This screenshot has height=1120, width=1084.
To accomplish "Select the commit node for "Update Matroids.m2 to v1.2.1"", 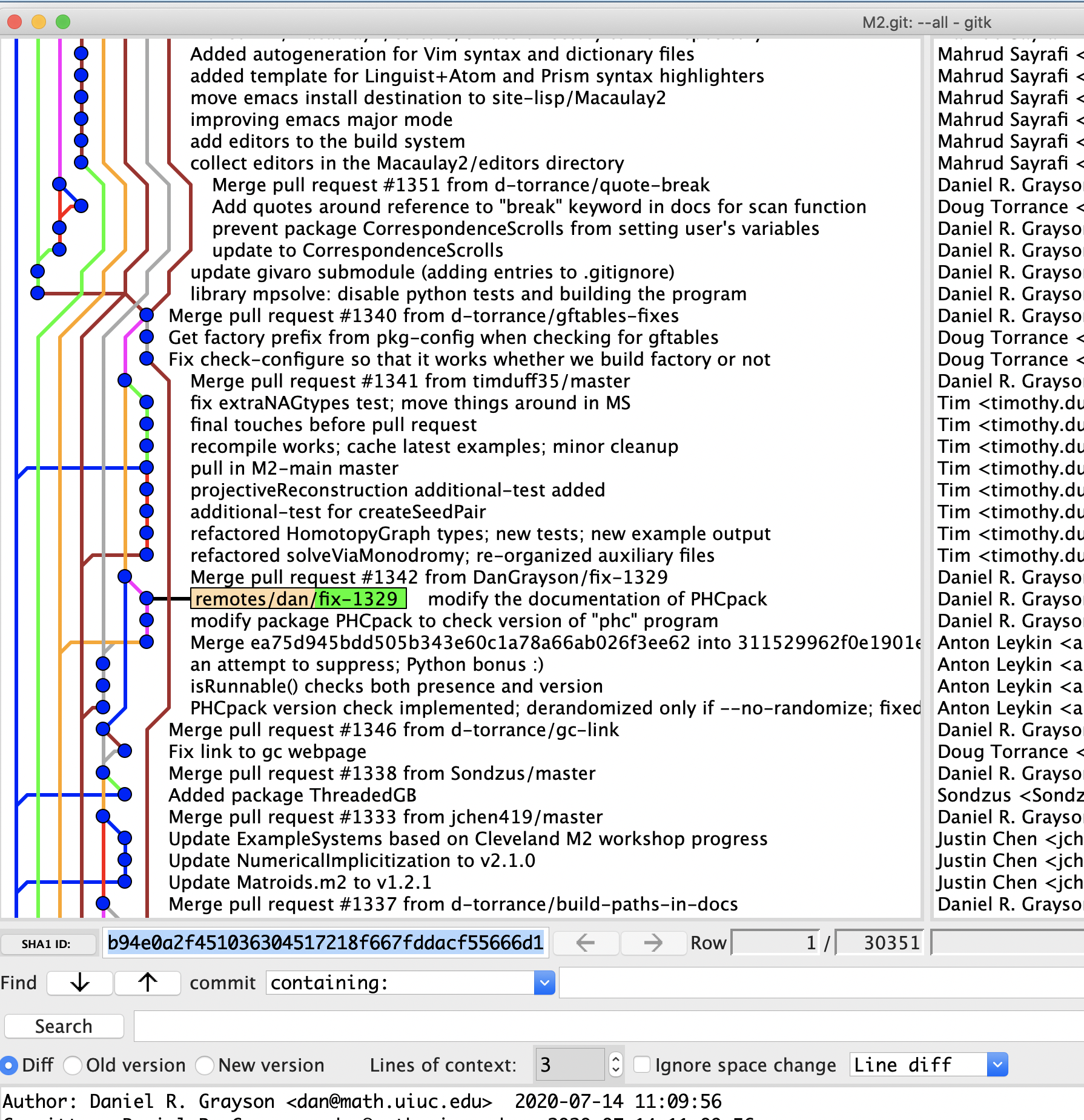I will click(x=125, y=882).
